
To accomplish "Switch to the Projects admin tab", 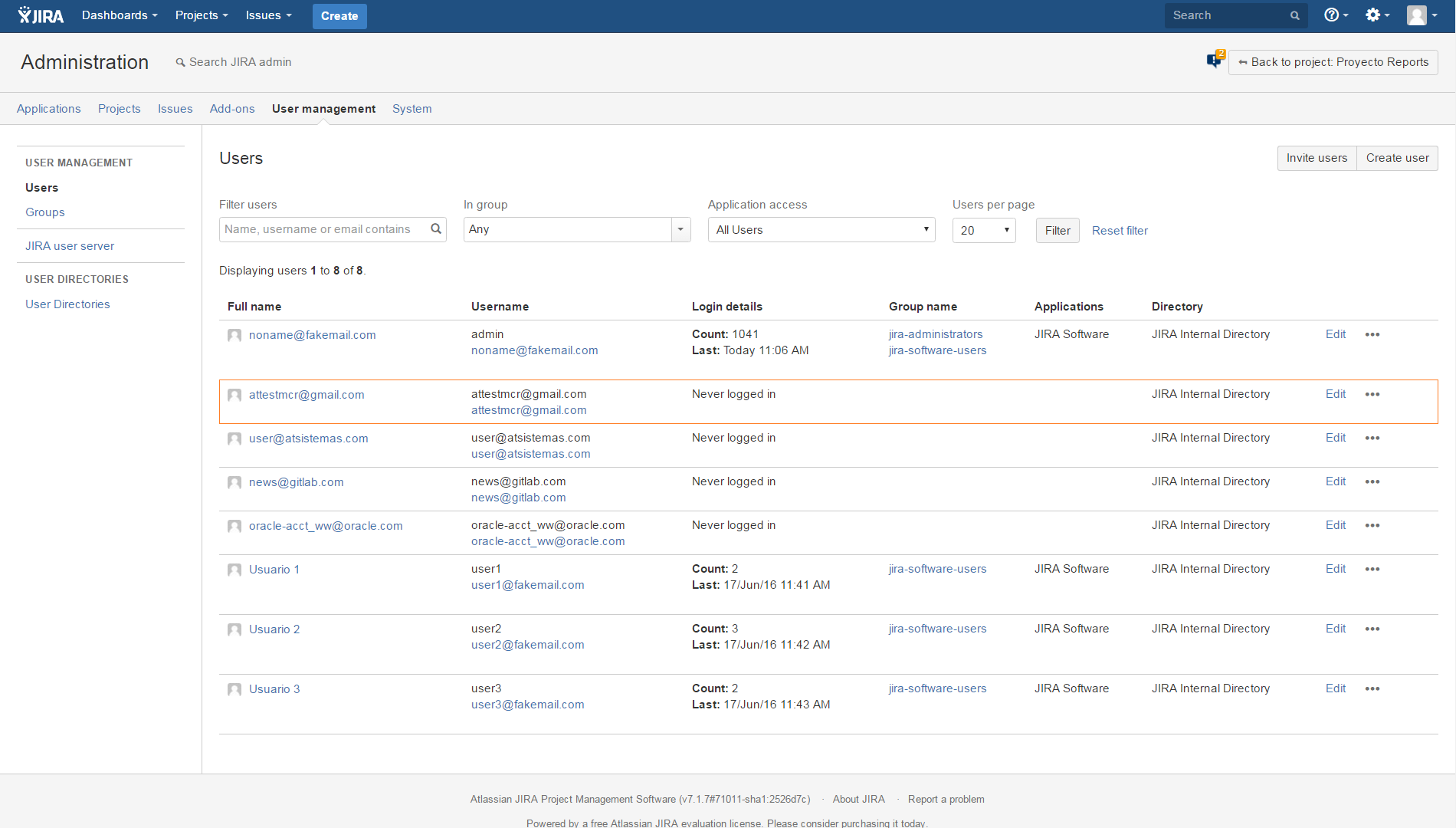I will click(x=119, y=109).
